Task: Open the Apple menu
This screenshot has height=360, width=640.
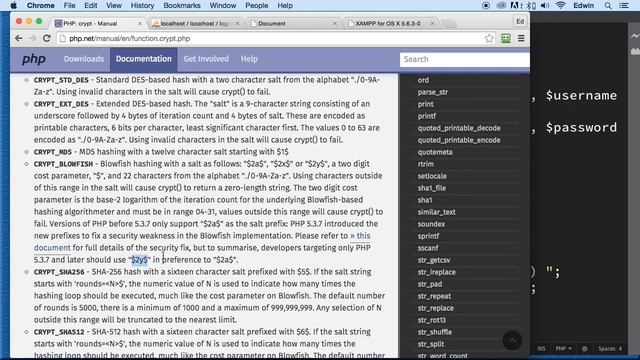Action: [13, 6]
